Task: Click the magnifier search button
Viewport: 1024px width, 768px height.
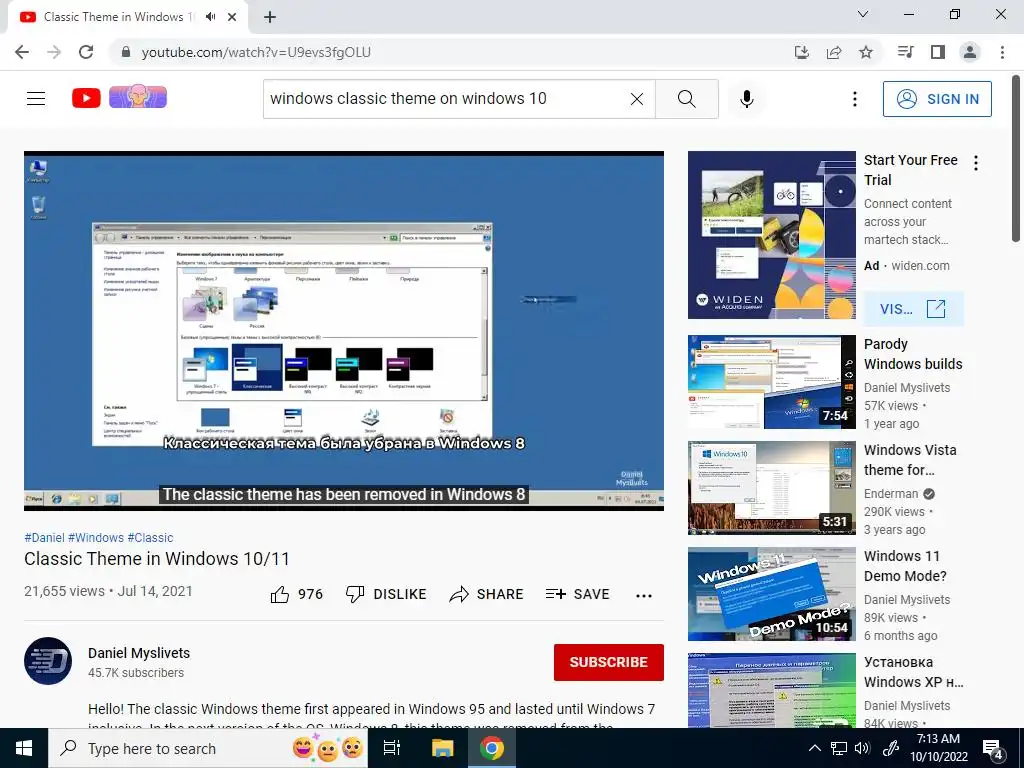Action: click(686, 99)
